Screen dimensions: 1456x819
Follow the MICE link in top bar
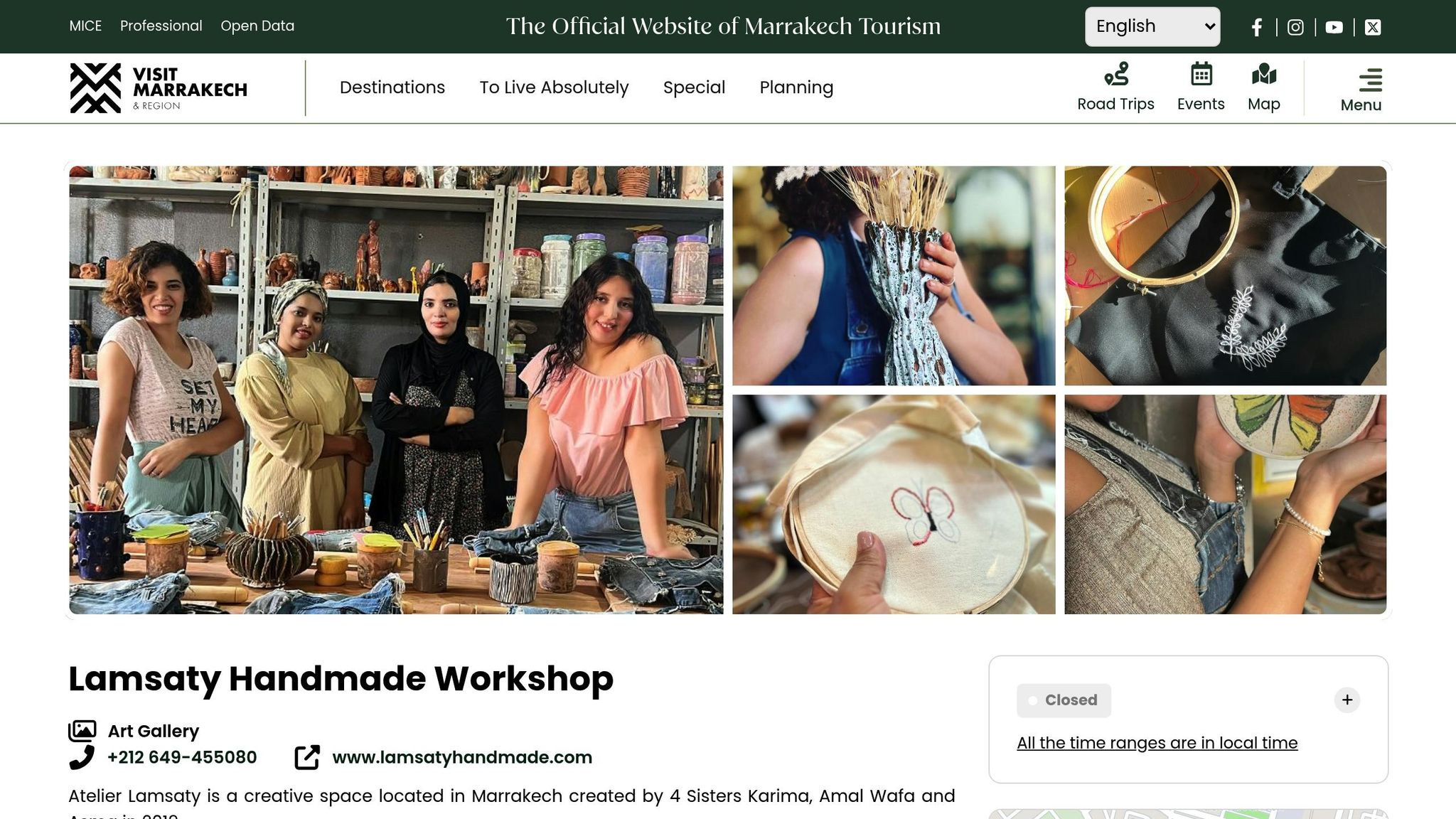pos(85,26)
